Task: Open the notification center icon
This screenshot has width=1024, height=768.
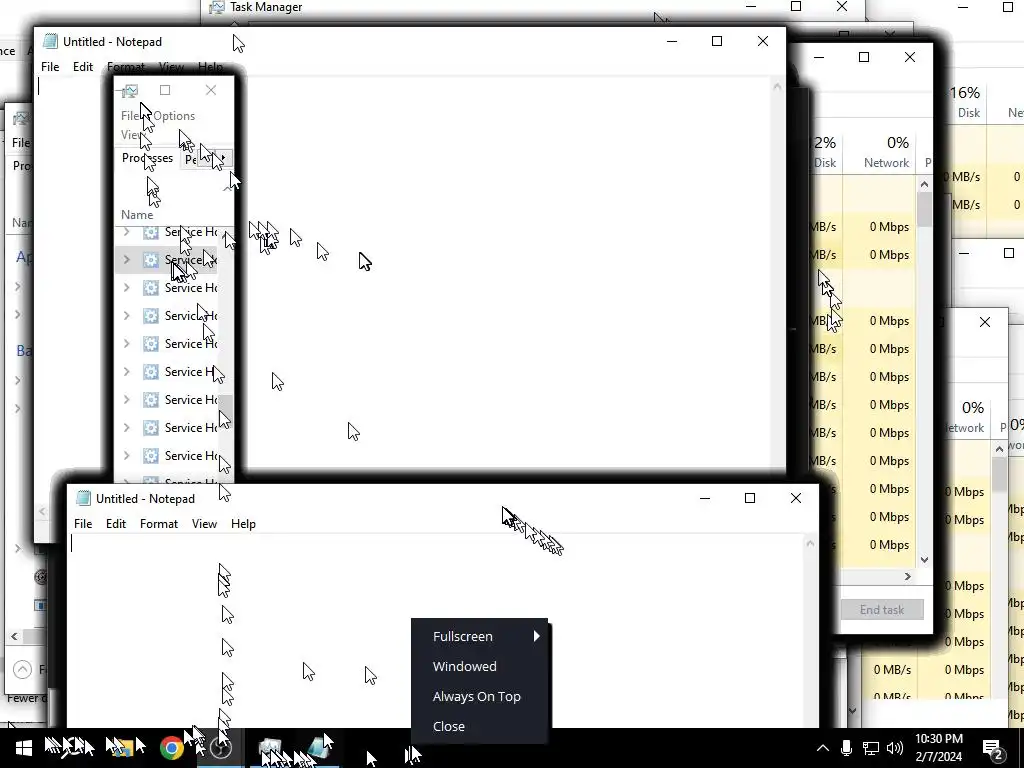Action: pyautogui.click(x=993, y=749)
